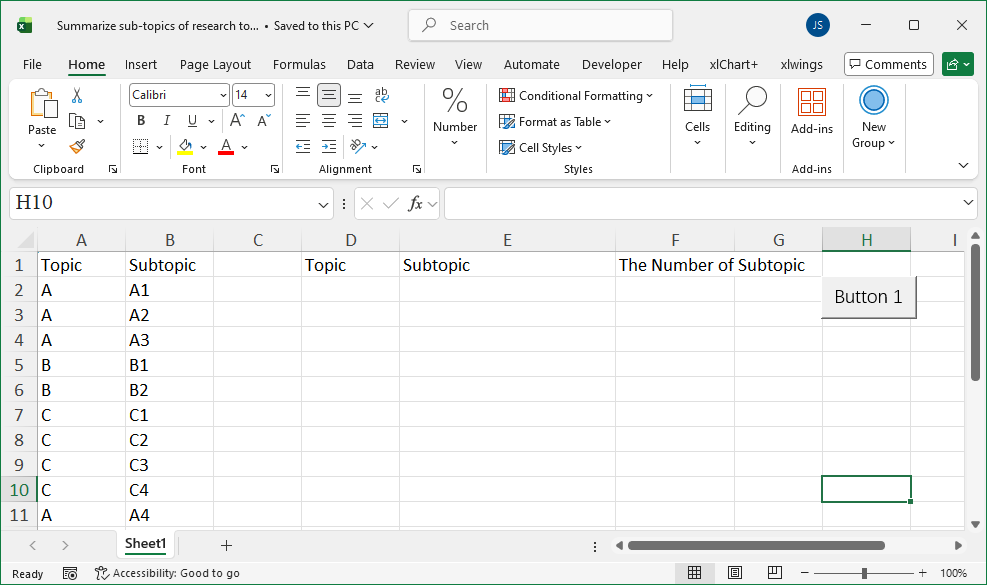Select the Center alignment toggle
The height and width of the screenshot is (585, 987).
(328, 120)
